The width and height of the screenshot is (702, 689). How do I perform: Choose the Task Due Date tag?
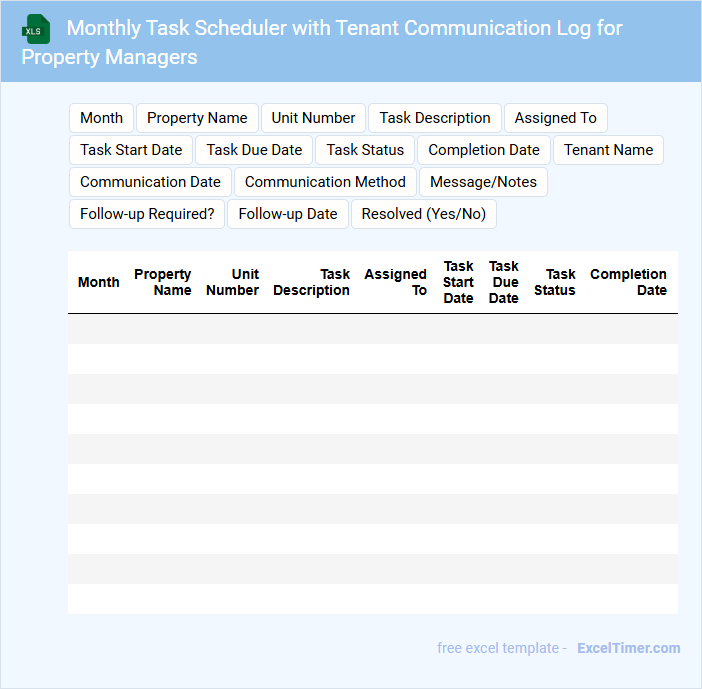(x=254, y=150)
